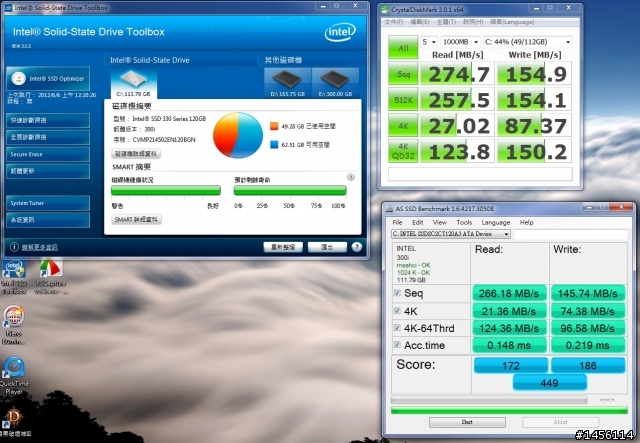Run All tests in CrystalDiskMark
This screenshot has height=443, width=640.
(x=403, y=47)
